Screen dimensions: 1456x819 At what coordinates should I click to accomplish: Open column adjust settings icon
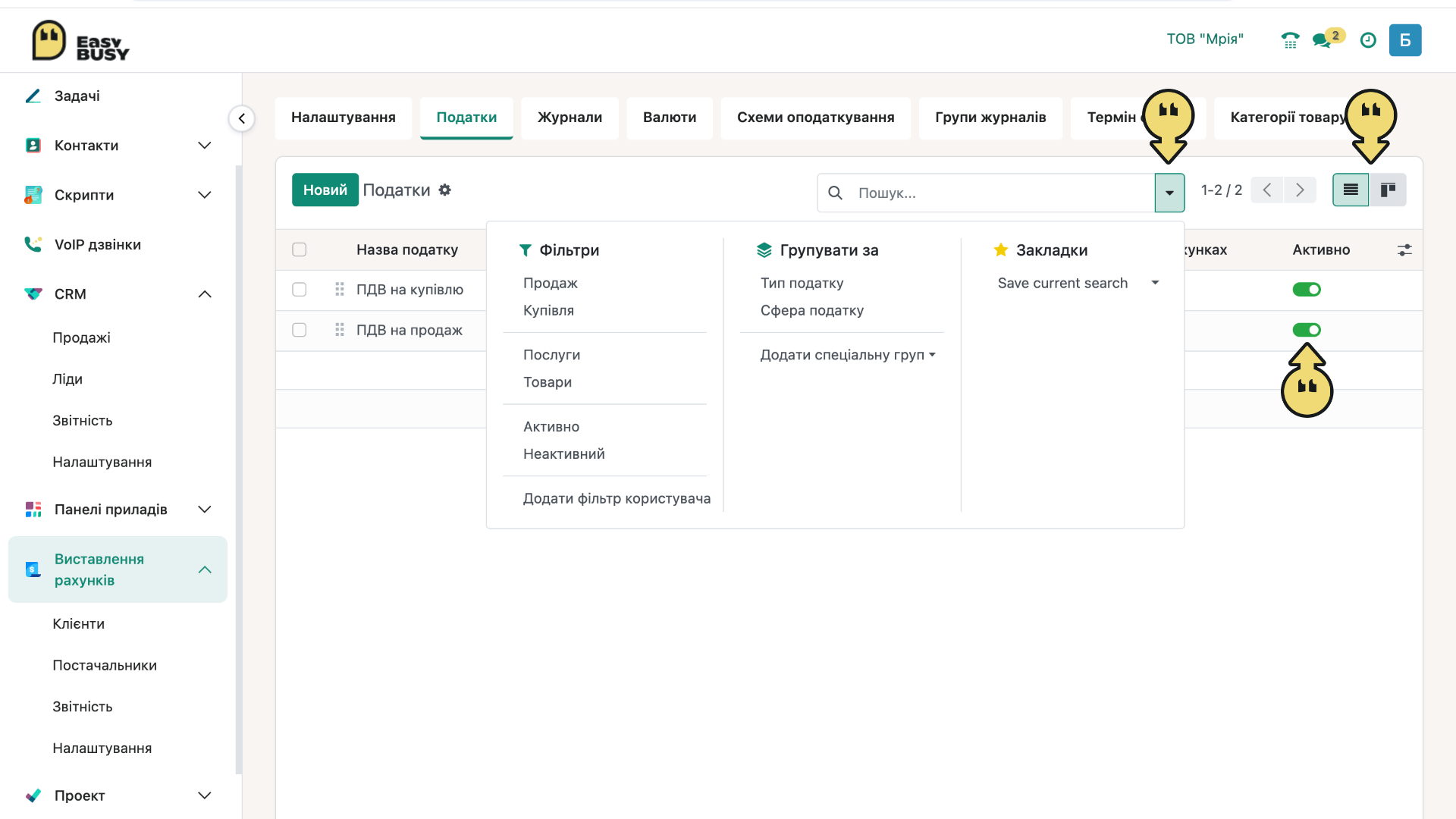[1404, 250]
